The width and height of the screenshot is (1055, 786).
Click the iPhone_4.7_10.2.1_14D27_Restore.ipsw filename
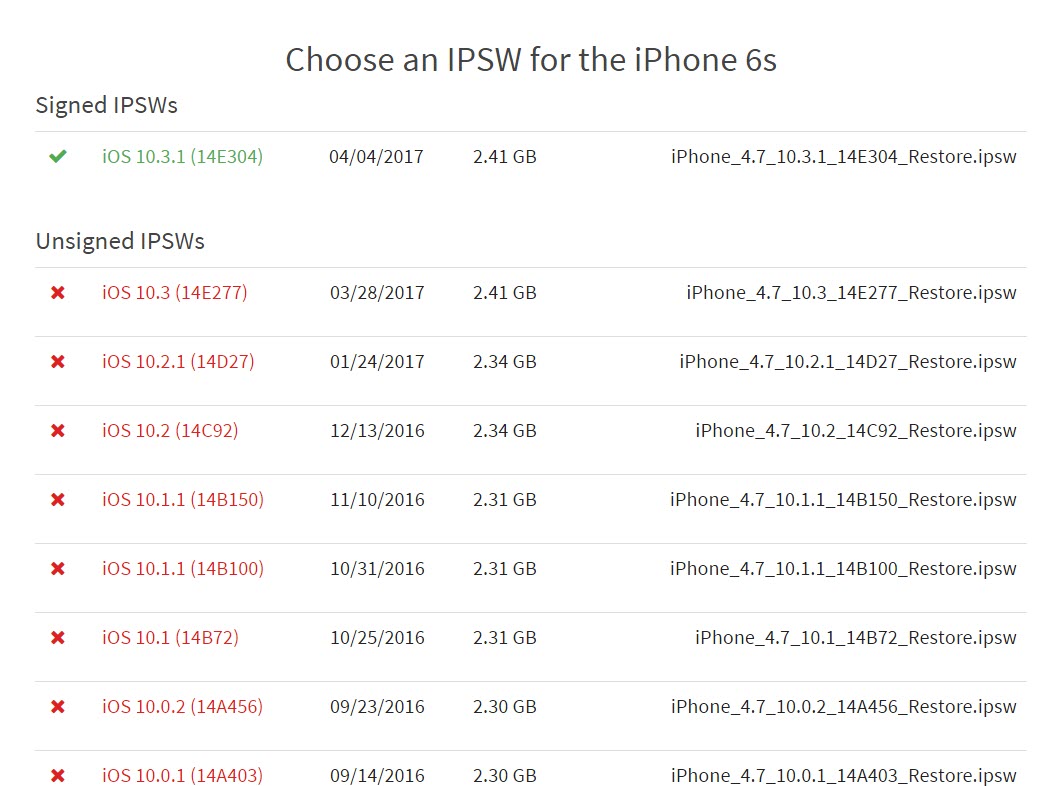click(847, 362)
